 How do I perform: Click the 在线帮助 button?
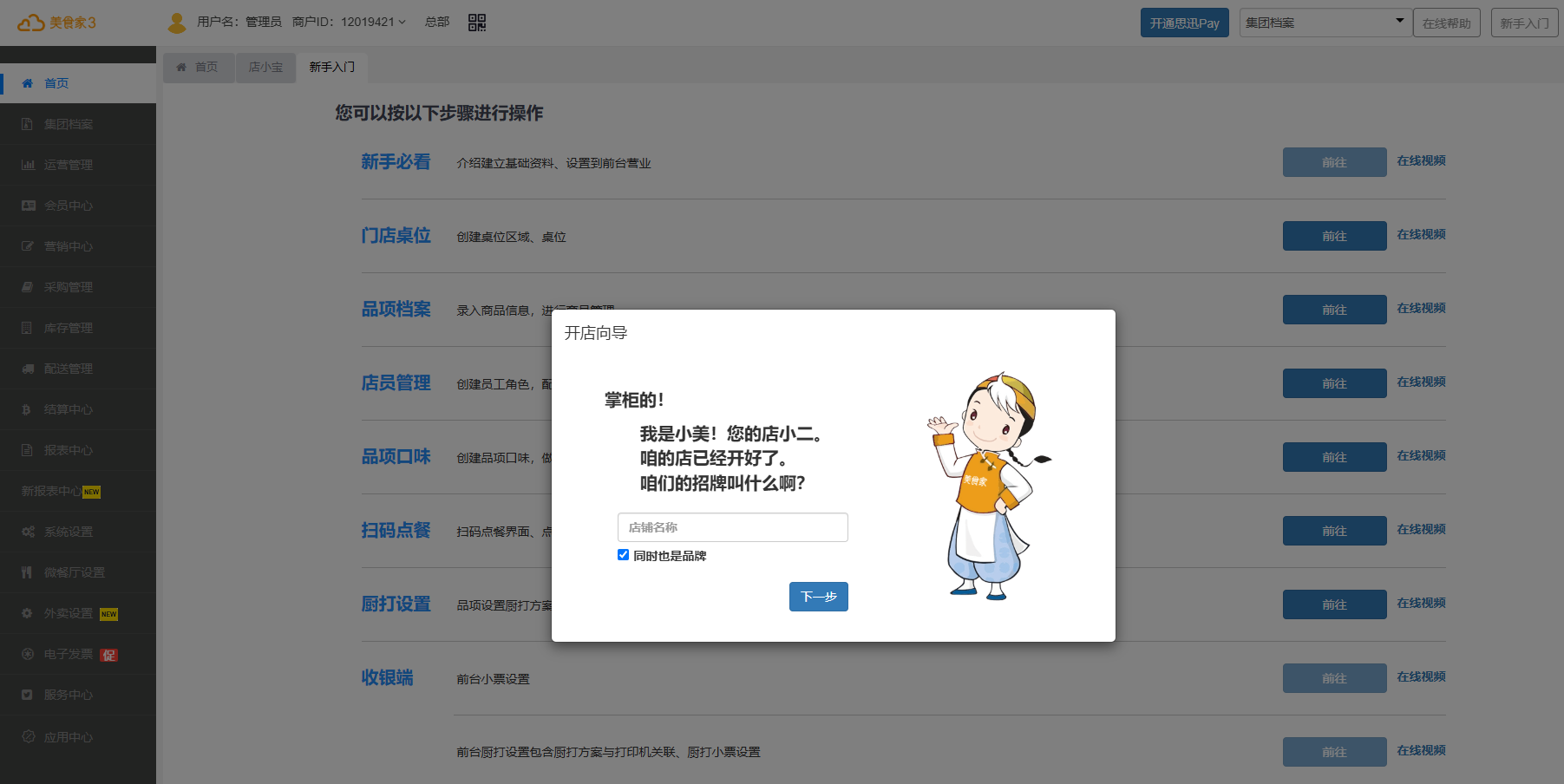pyautogui.click(x=1446, y=23)
